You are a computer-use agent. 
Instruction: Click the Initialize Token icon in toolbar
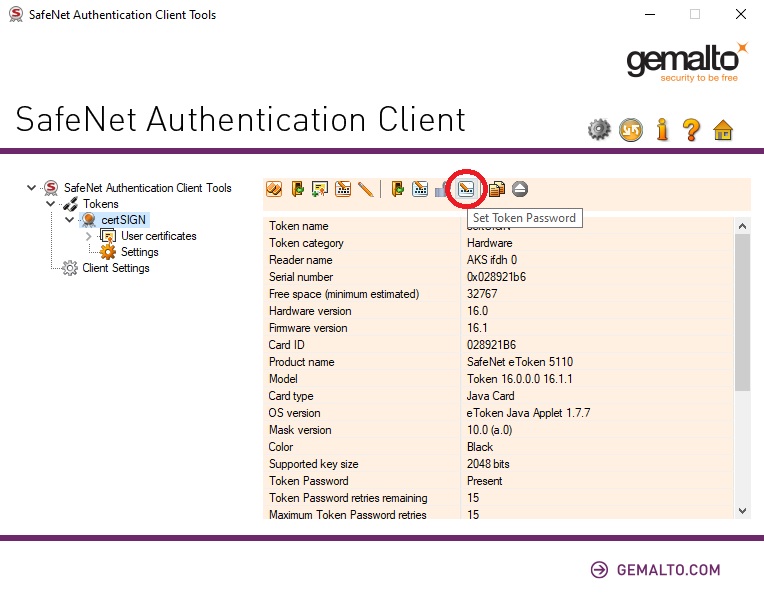click(x=273, y=188)
